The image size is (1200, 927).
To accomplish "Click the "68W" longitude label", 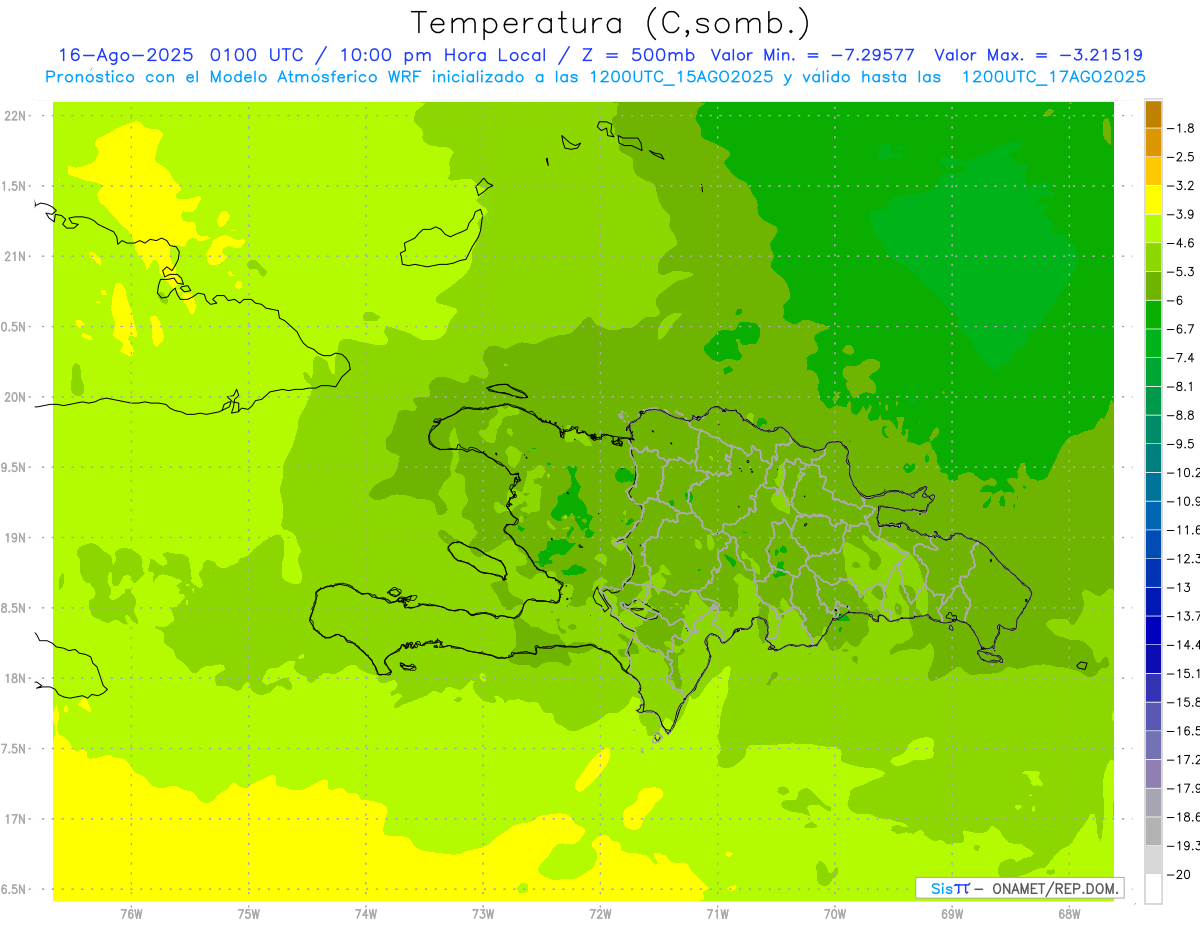I will click(x=1069, y=914).
